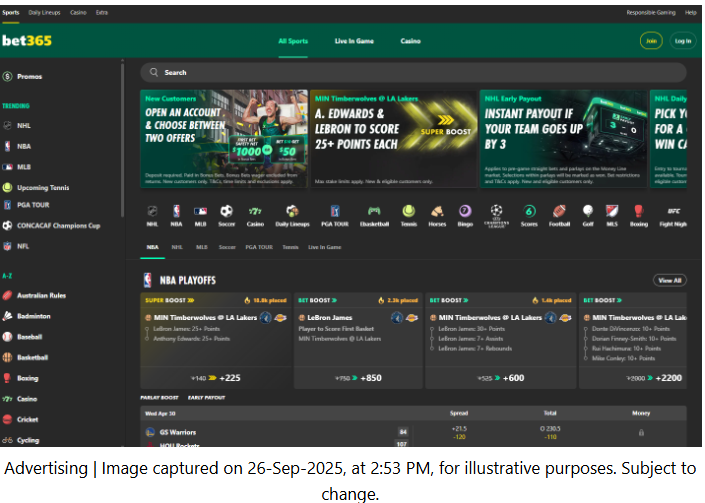Open the Edwards & LeBron Super Boost banner
Image resolution: width=705 pixels, height=503 pixels.
pos(393,138)
